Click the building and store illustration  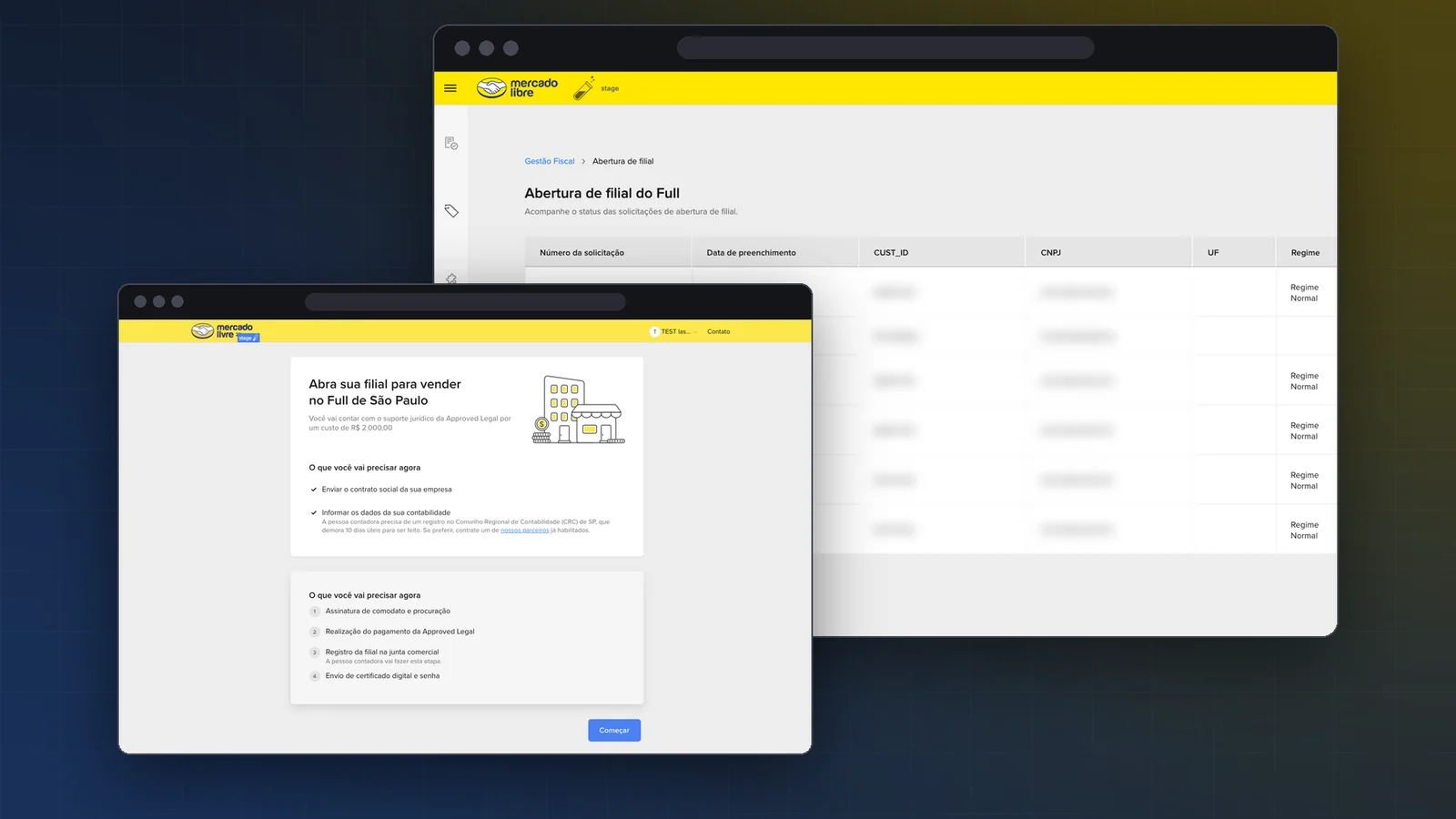[x=579, y=409]
